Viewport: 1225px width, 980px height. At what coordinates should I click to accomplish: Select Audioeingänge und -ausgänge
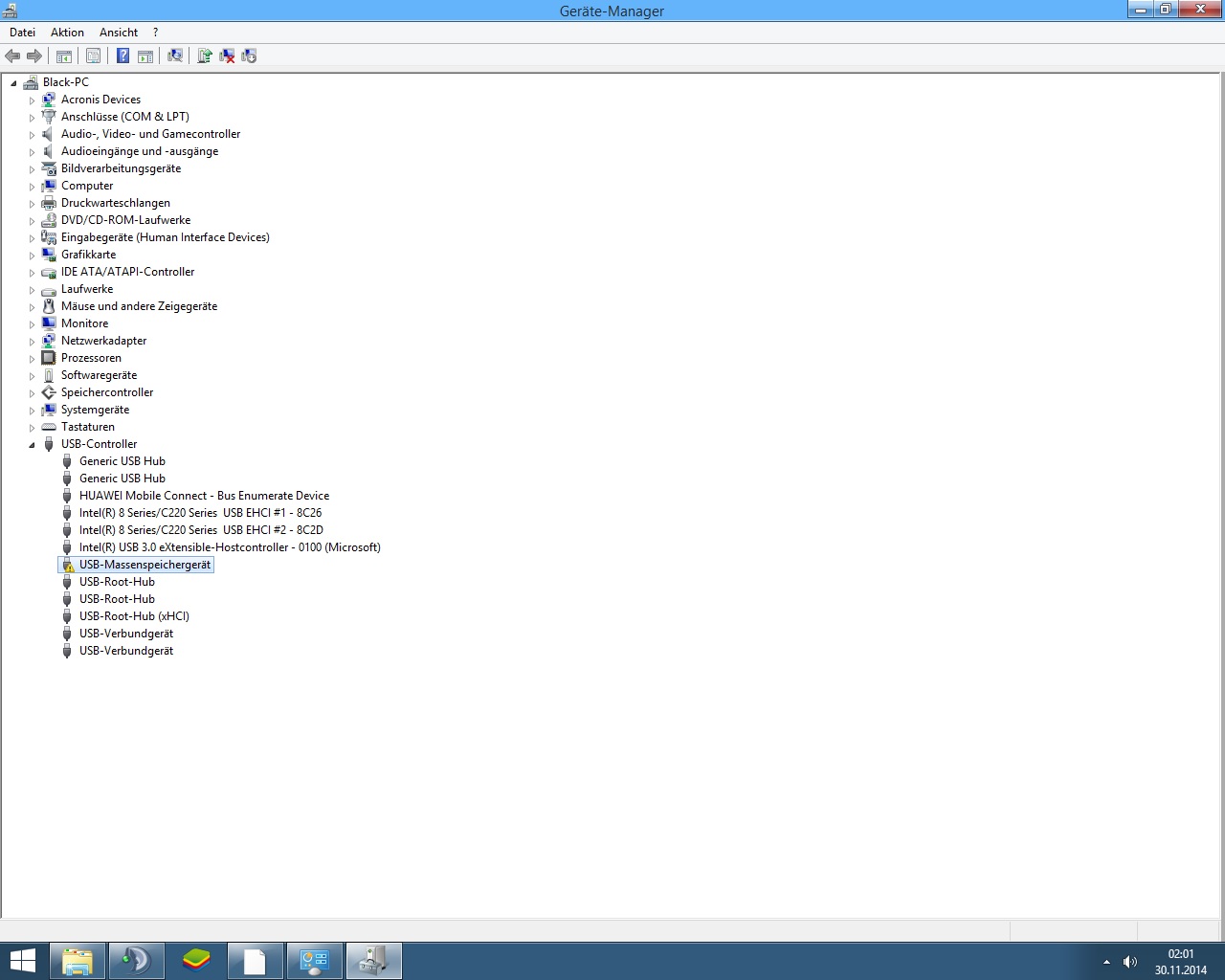pos(140,151)
